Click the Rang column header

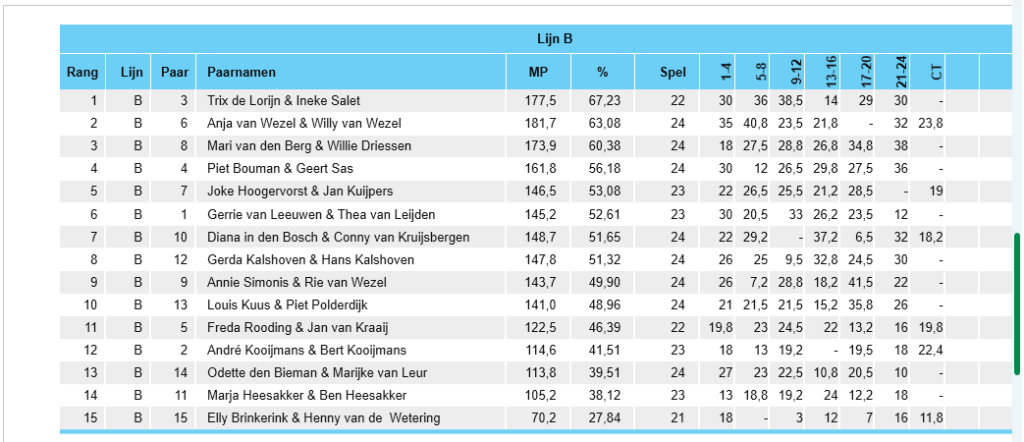(x=82, y=72)
